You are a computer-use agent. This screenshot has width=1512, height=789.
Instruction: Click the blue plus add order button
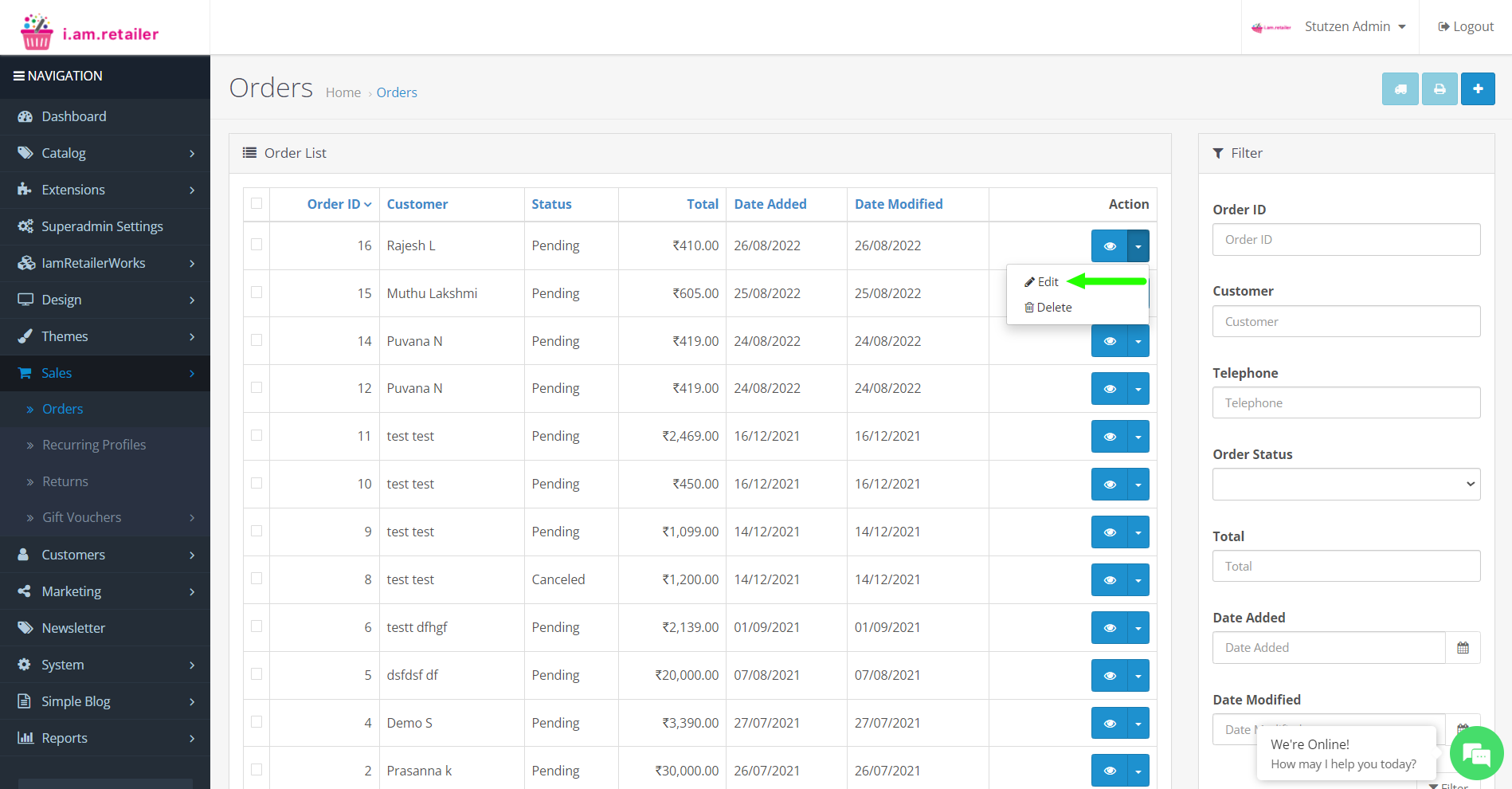pos(1478,89)
